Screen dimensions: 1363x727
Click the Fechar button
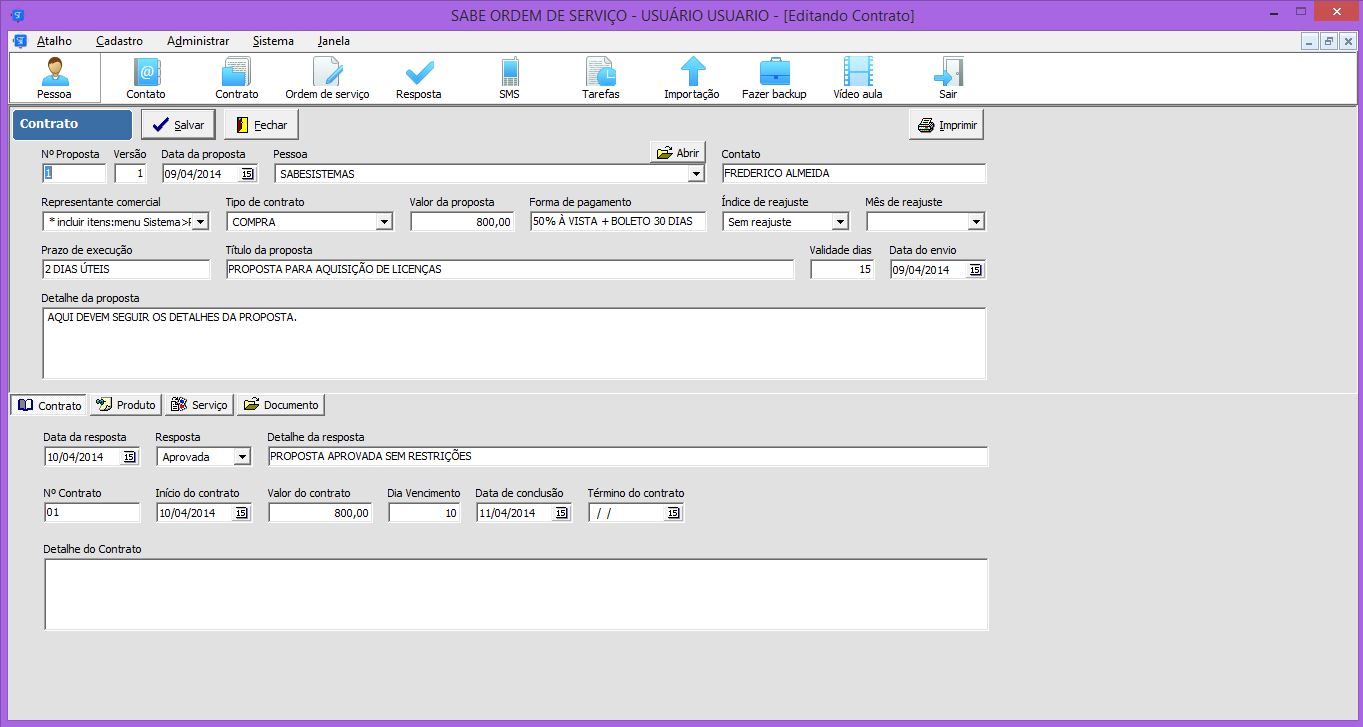tap(261, 125)
